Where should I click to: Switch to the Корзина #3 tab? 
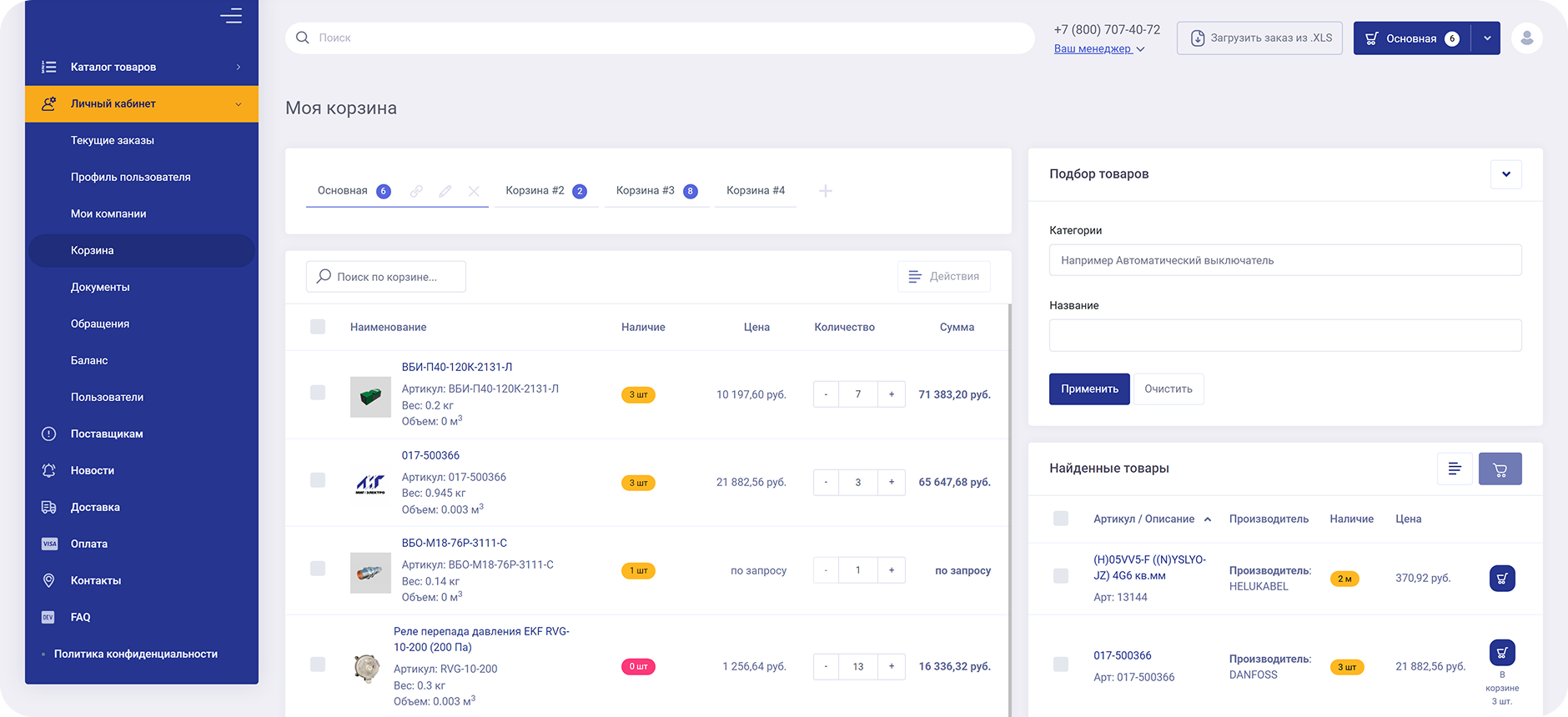tap(656, 191)
